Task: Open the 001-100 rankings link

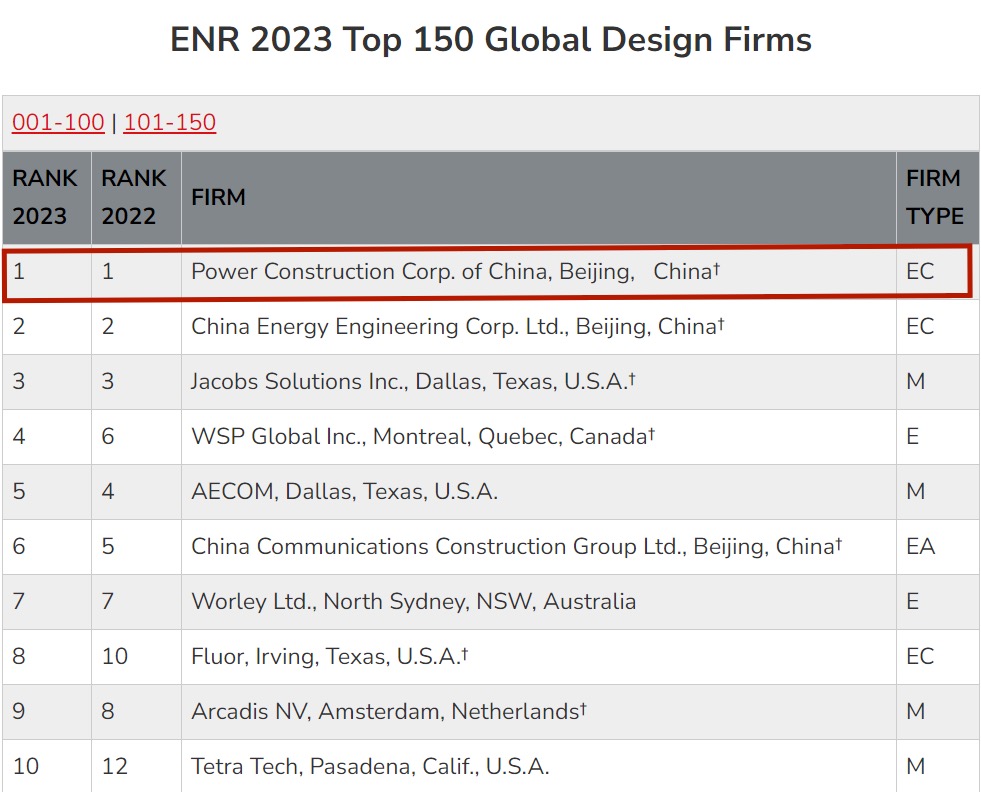Action: pyautogui.click(x=58, y=122)
